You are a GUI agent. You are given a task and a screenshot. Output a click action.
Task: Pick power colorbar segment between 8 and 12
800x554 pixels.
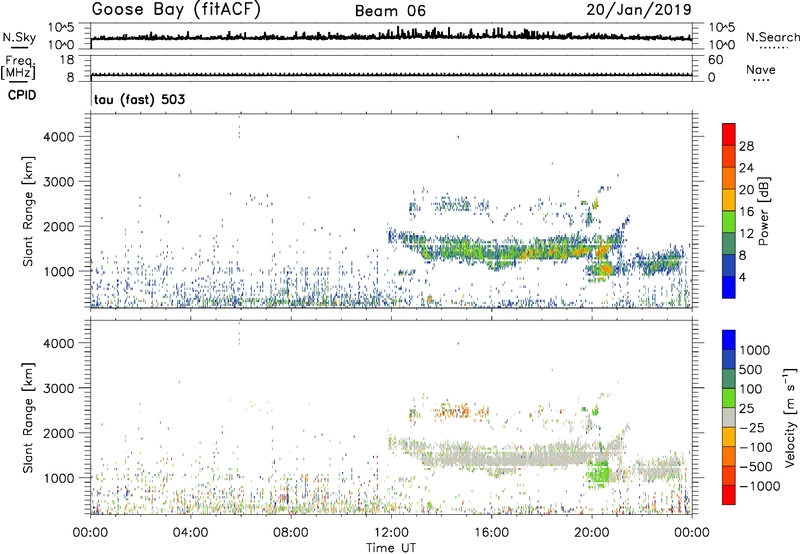point(729,244)
